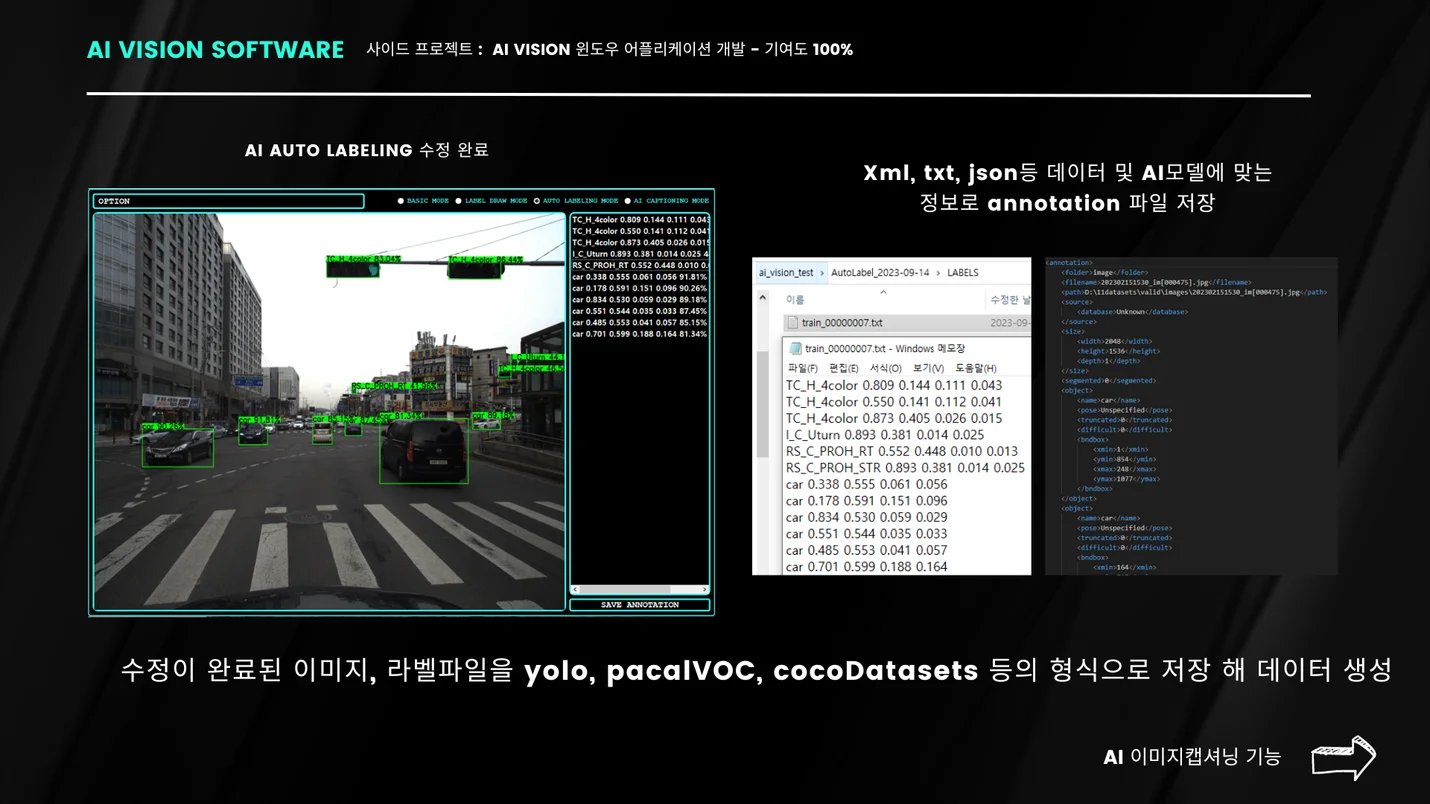
Task: Click Notepad line I_C_Uturn 0.893 0.381 0.014 0.025
Action: (885, 435)
